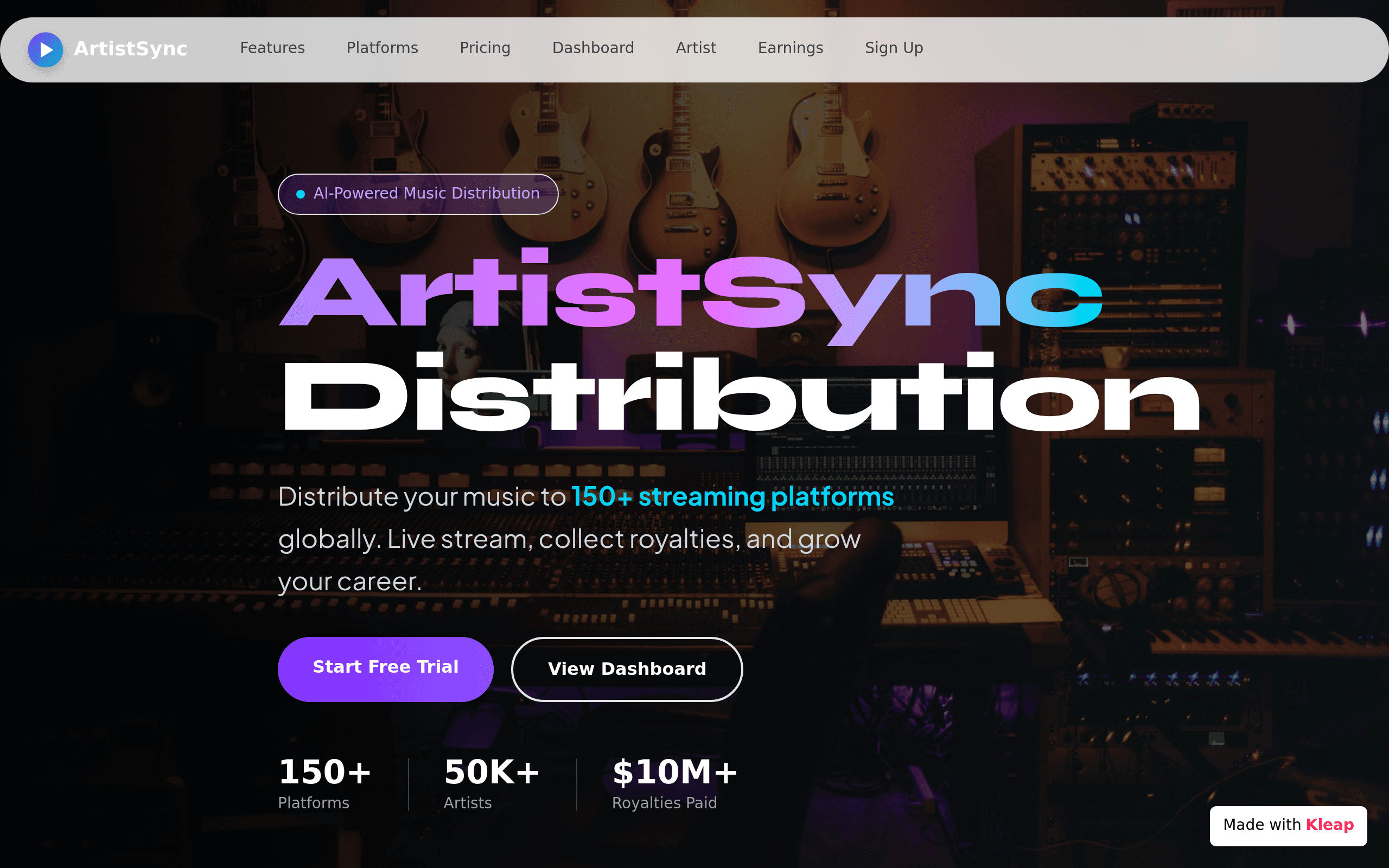
Task: Click the ArtistSync play logo icon
Action: coord(46,50)
